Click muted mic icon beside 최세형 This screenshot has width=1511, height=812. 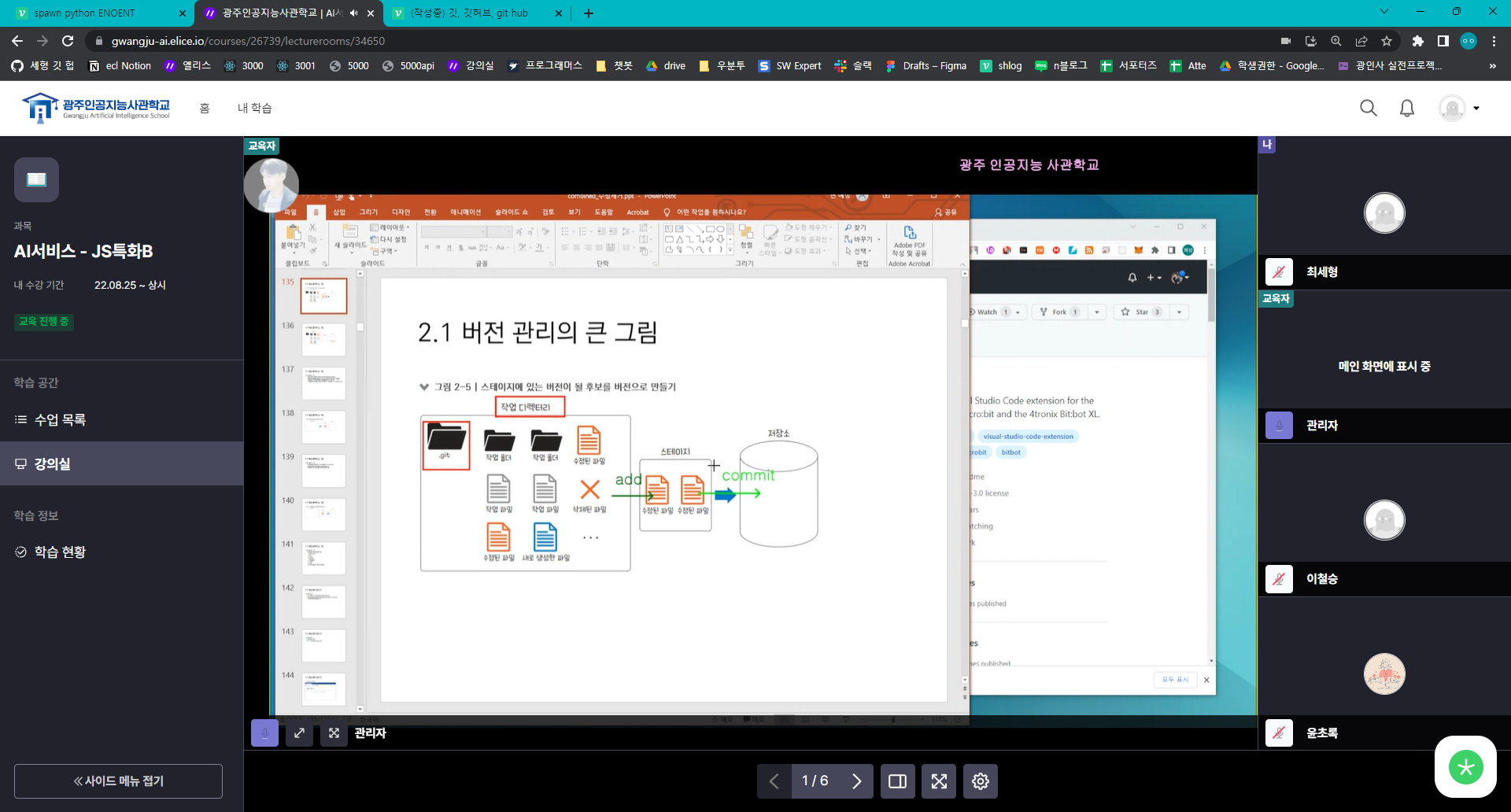coord(1279,271)
